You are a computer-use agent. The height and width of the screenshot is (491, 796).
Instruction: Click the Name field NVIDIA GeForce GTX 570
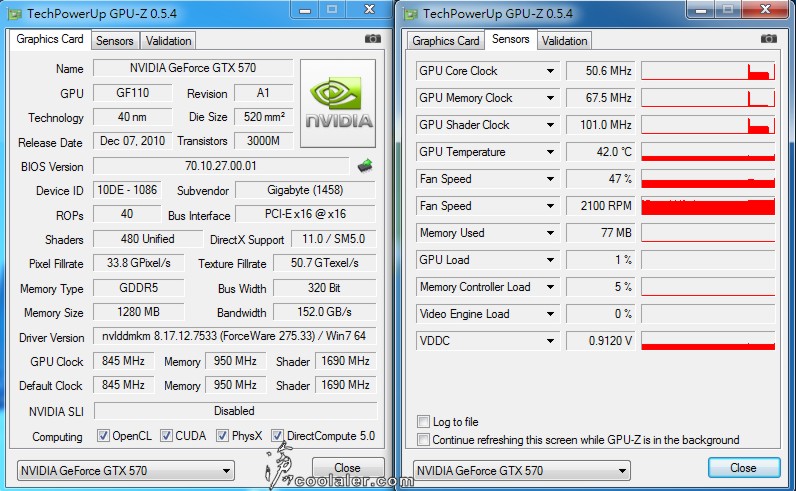193,68
